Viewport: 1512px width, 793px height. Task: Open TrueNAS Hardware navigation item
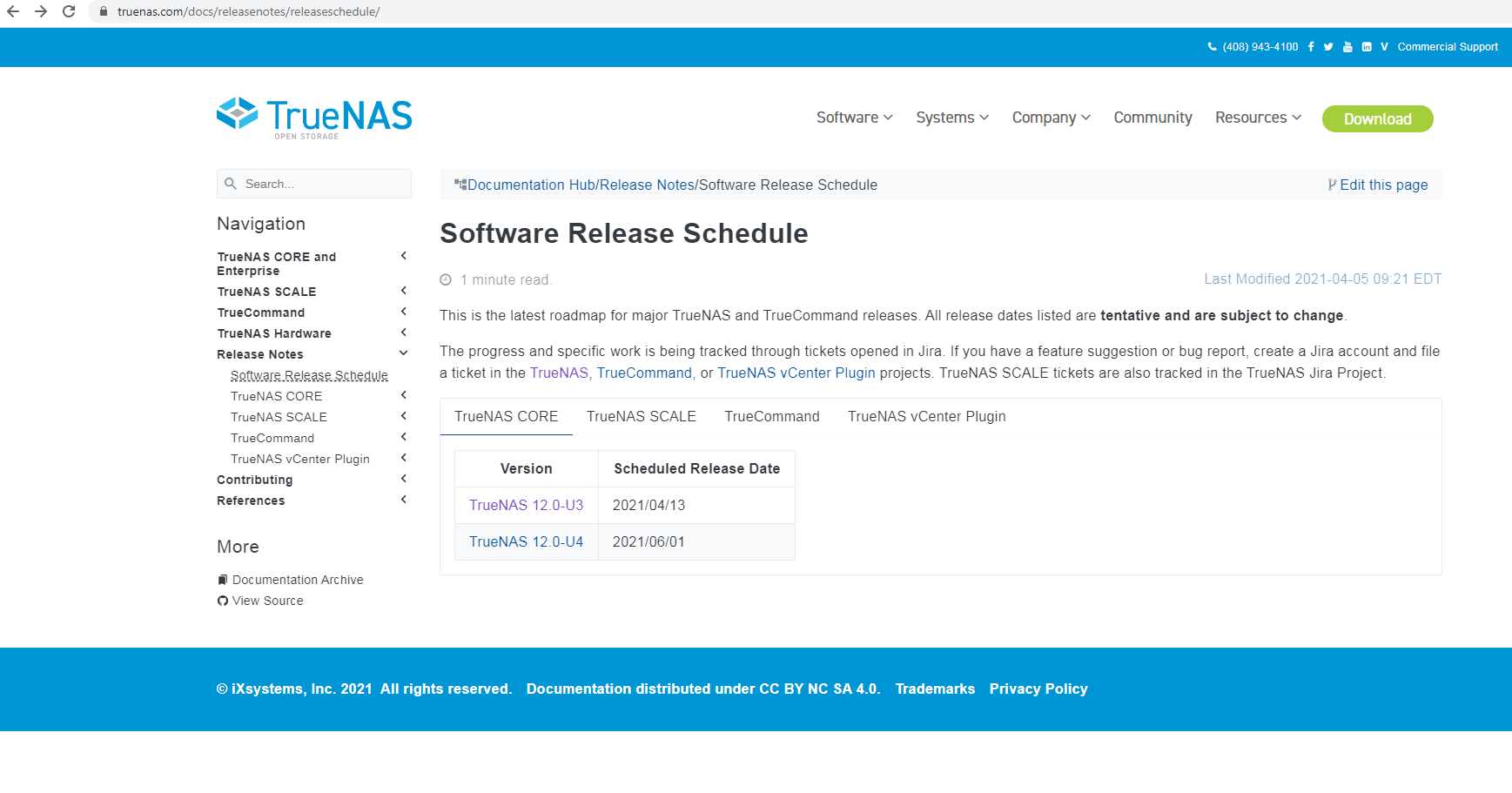[274, 333]
